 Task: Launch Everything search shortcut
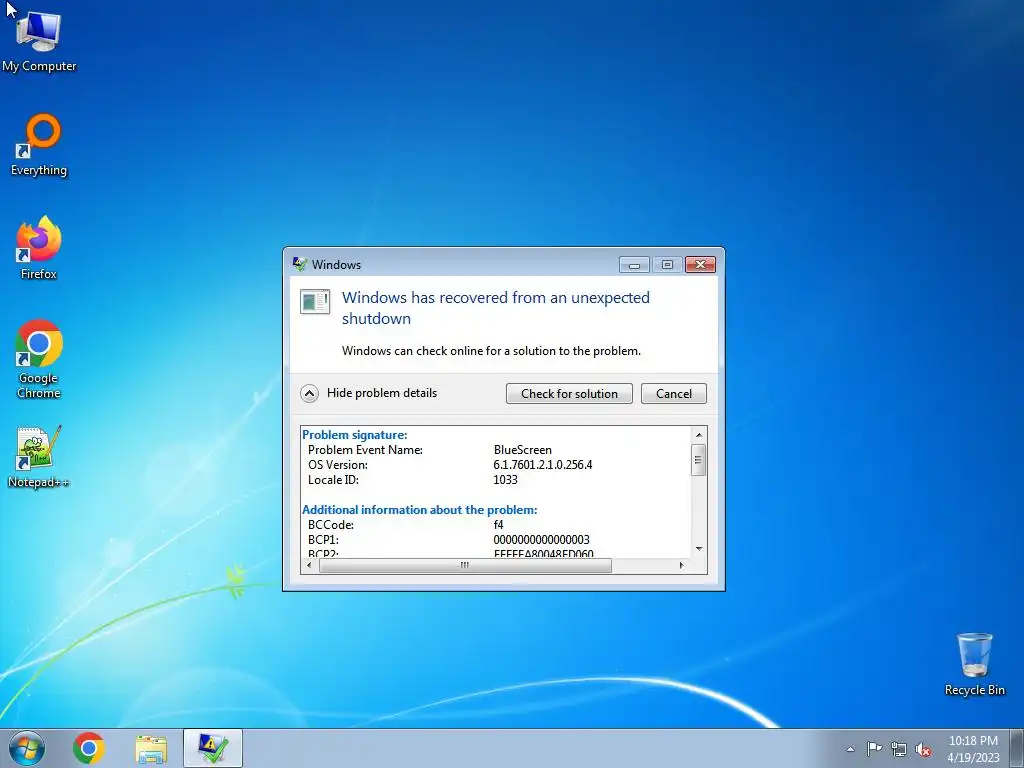(39, 145)
